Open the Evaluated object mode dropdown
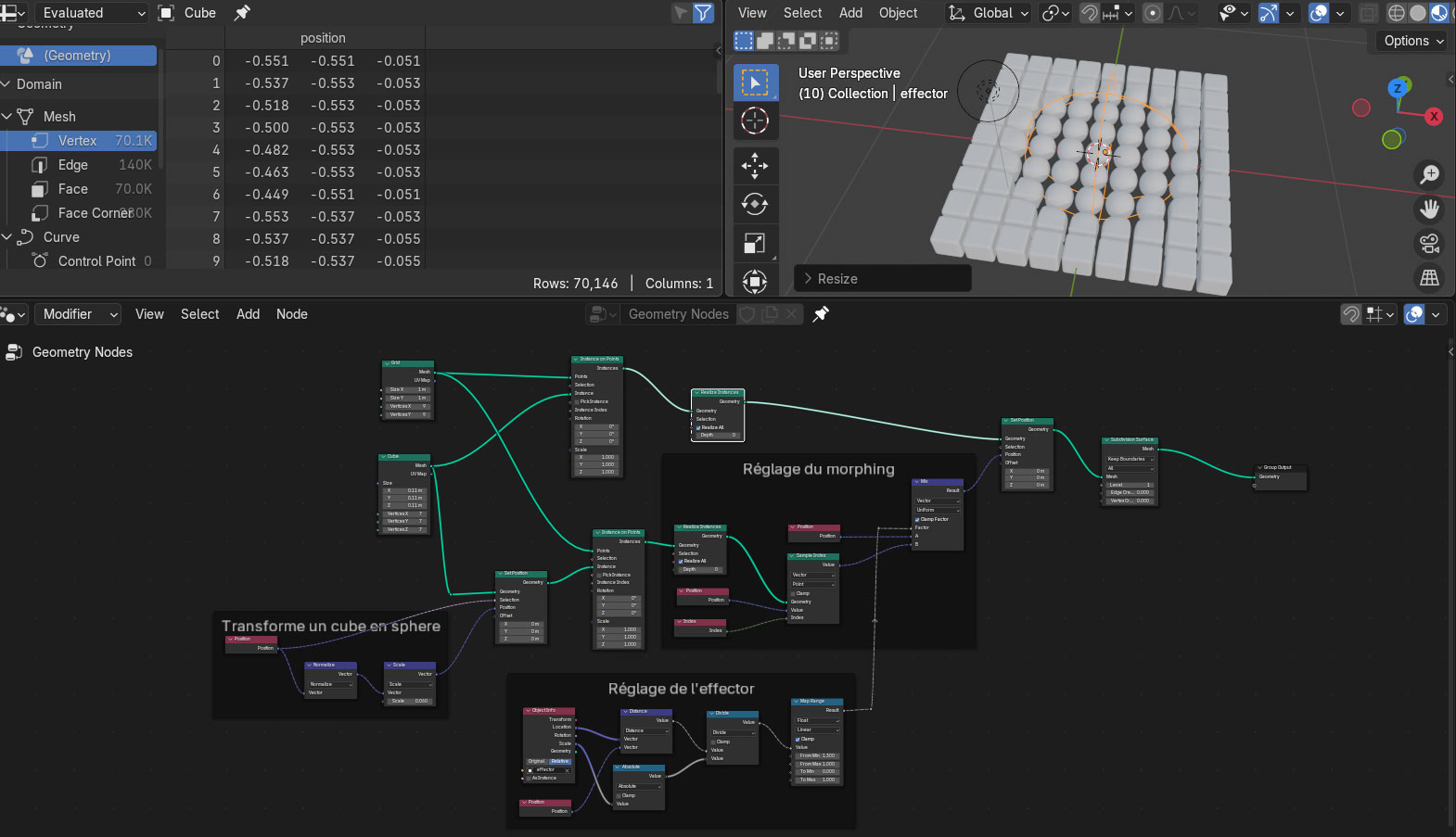The height and width of the screenshot is (837, 1456). tap(91, 13)
